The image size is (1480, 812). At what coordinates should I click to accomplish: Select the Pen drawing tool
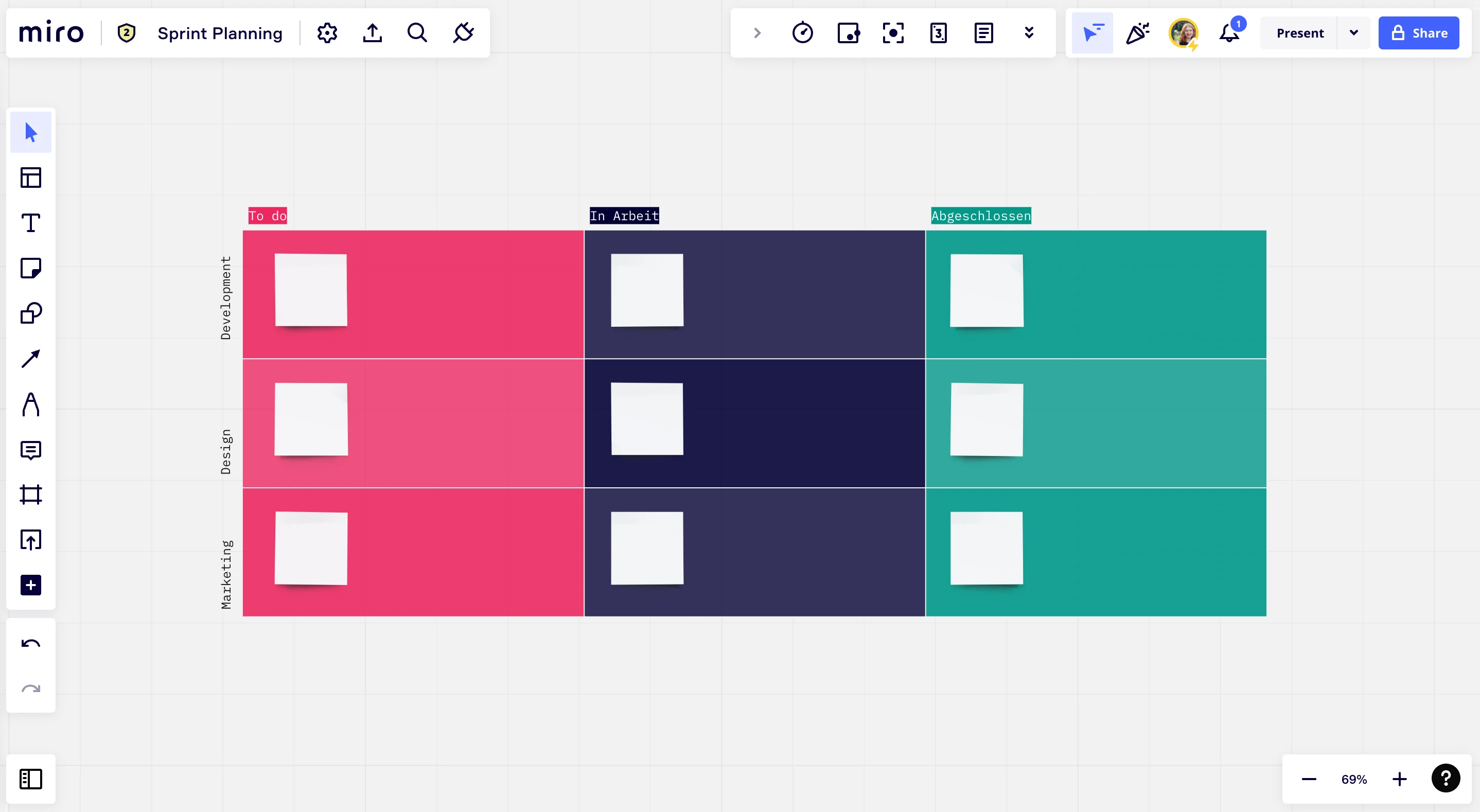[30, 404]
